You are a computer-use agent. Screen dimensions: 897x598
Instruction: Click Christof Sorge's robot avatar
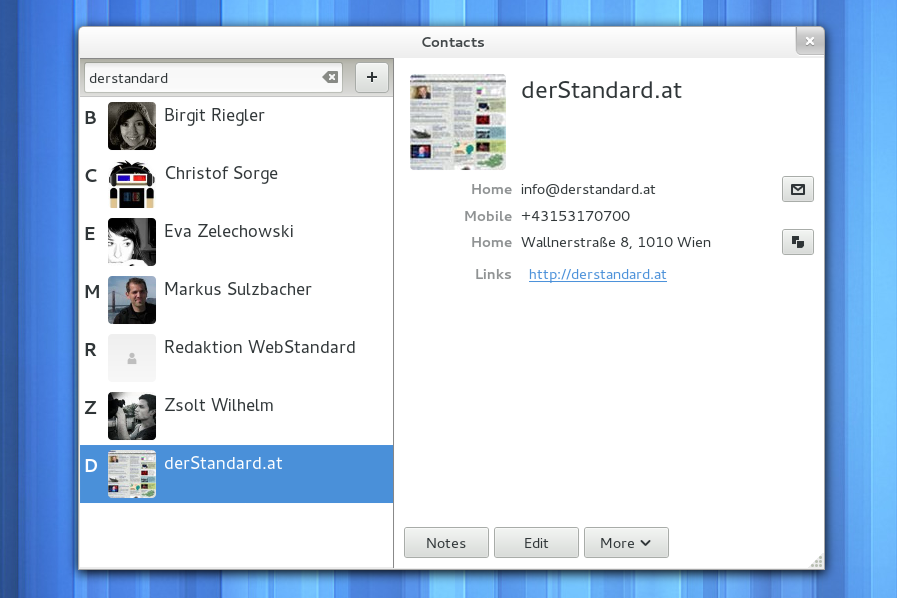[x=132, y=184]
